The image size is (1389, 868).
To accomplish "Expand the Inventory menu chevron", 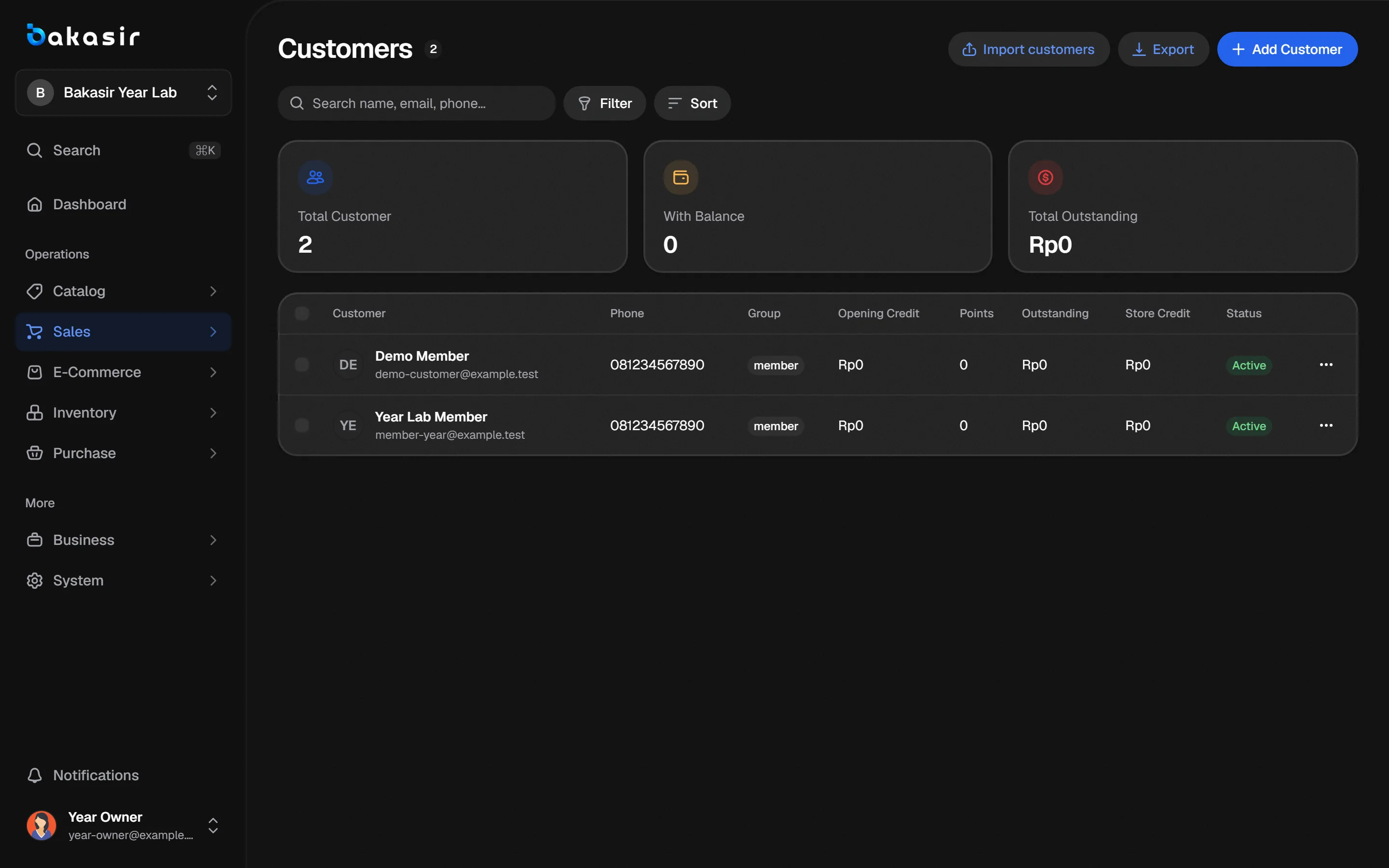I will [213, 413].
